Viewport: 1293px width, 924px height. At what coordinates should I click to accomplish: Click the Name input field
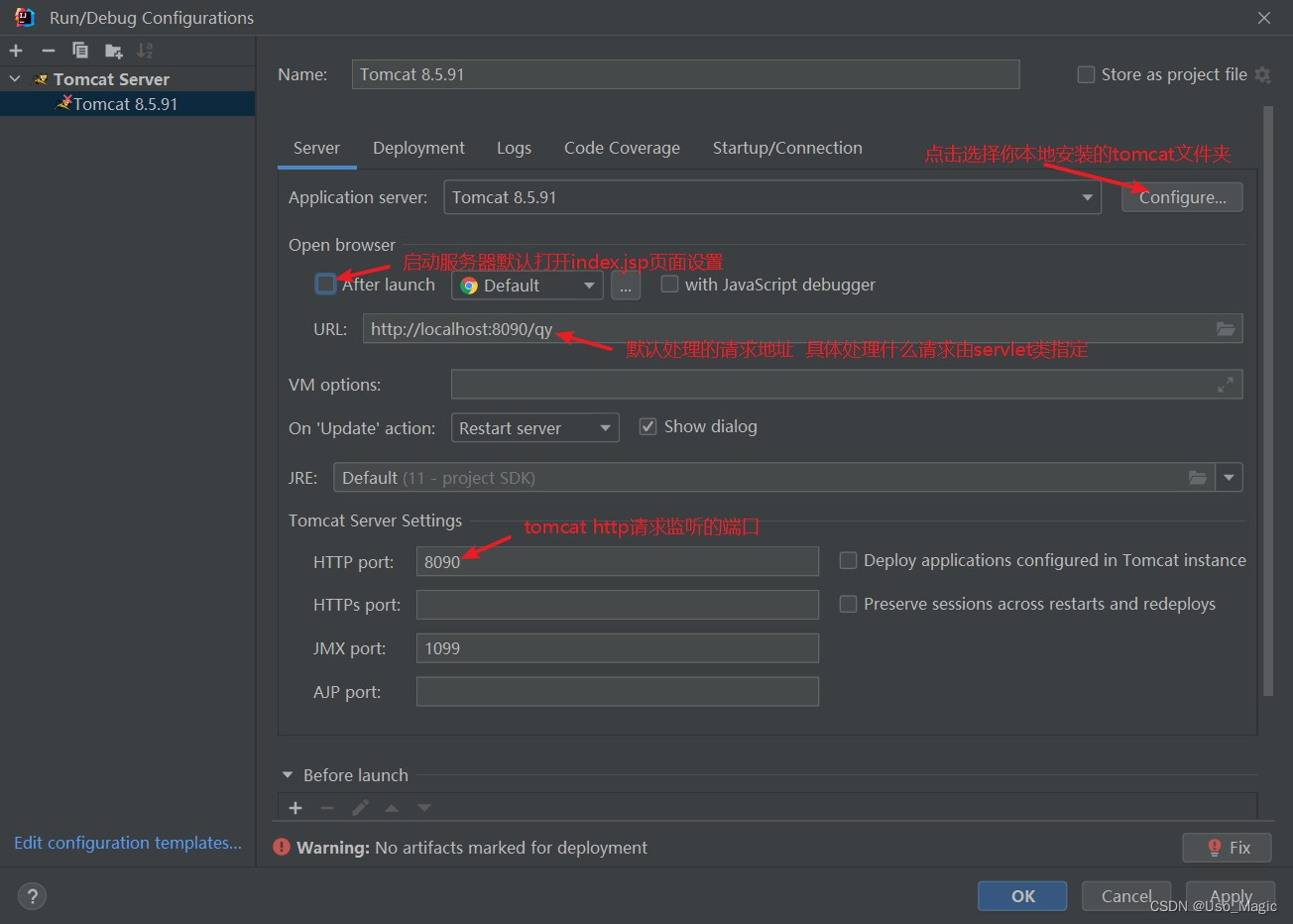coord(685,74)
